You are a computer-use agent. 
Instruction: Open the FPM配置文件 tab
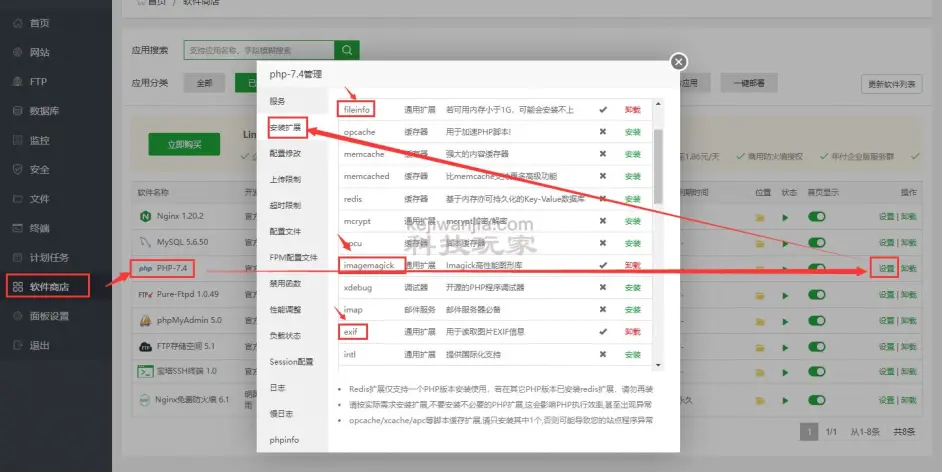(293, 257)
